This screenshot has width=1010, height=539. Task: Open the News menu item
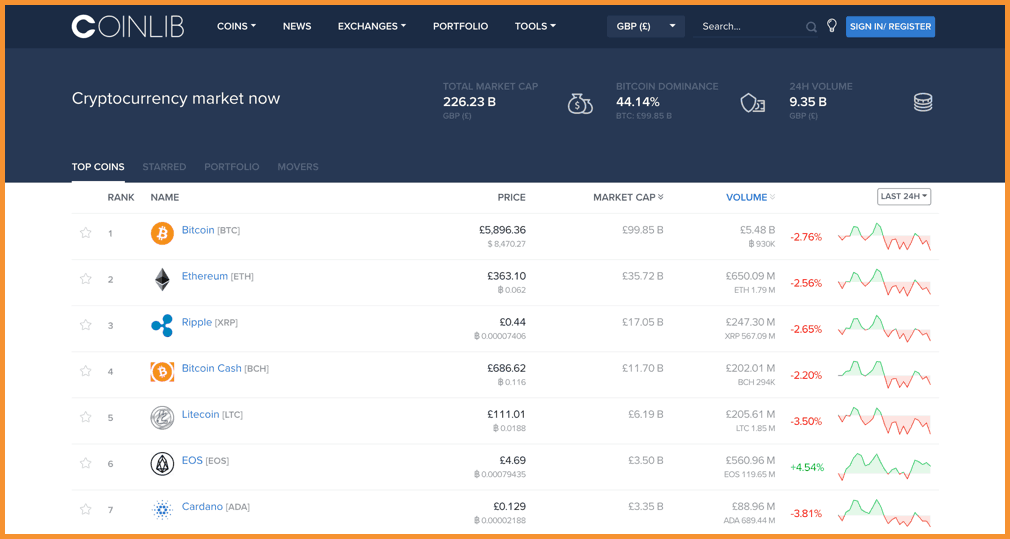point(297,26)
